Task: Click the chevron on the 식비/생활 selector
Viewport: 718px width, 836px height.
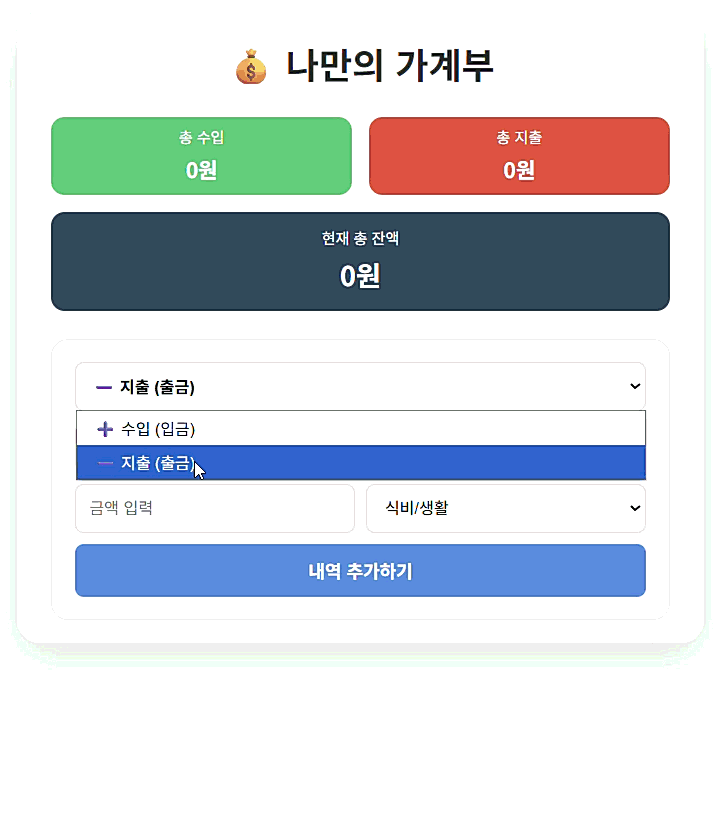Action: [634, 508]
